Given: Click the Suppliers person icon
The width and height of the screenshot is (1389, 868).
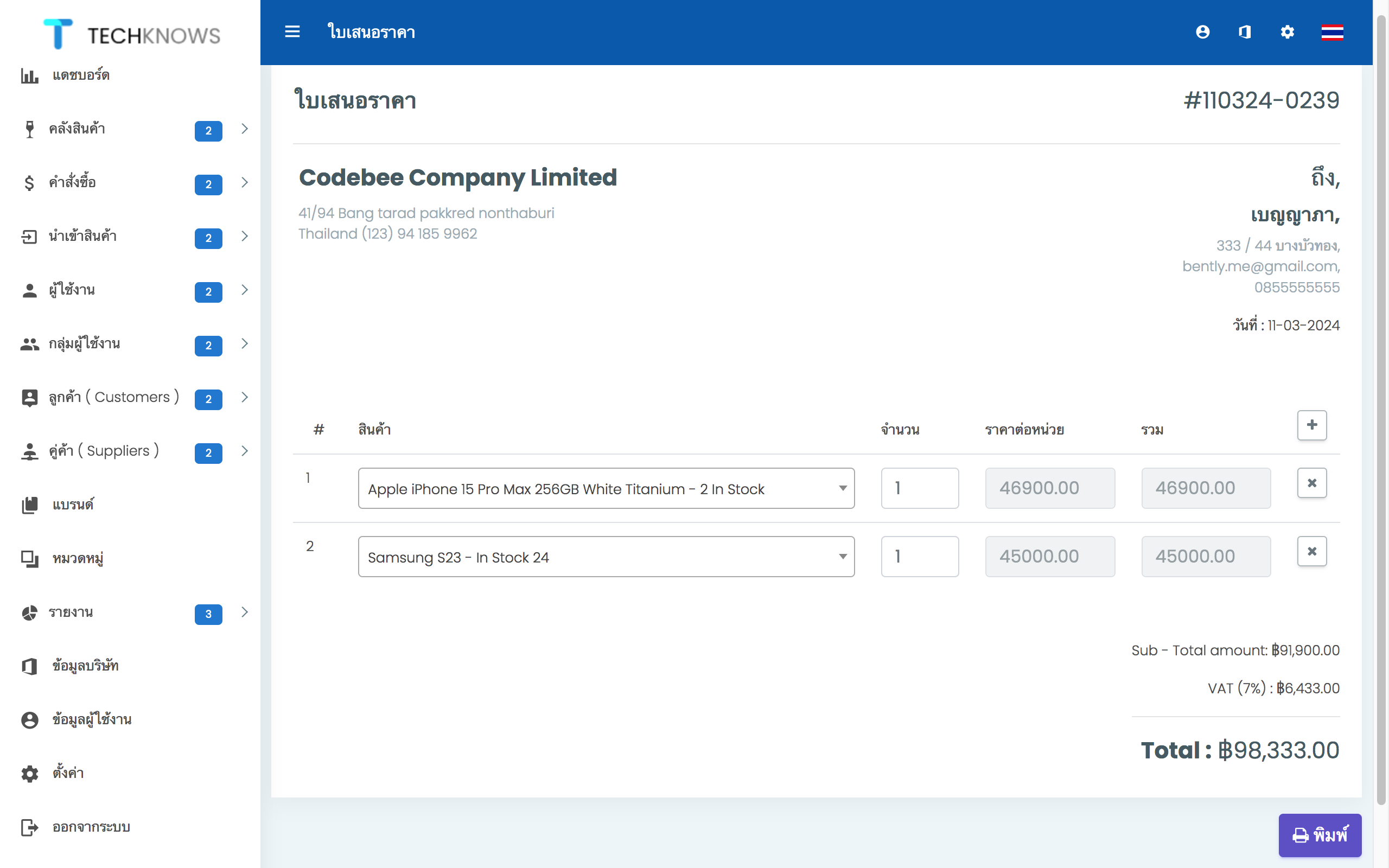Looking at the screenshot, I should (x=29, y=451).
